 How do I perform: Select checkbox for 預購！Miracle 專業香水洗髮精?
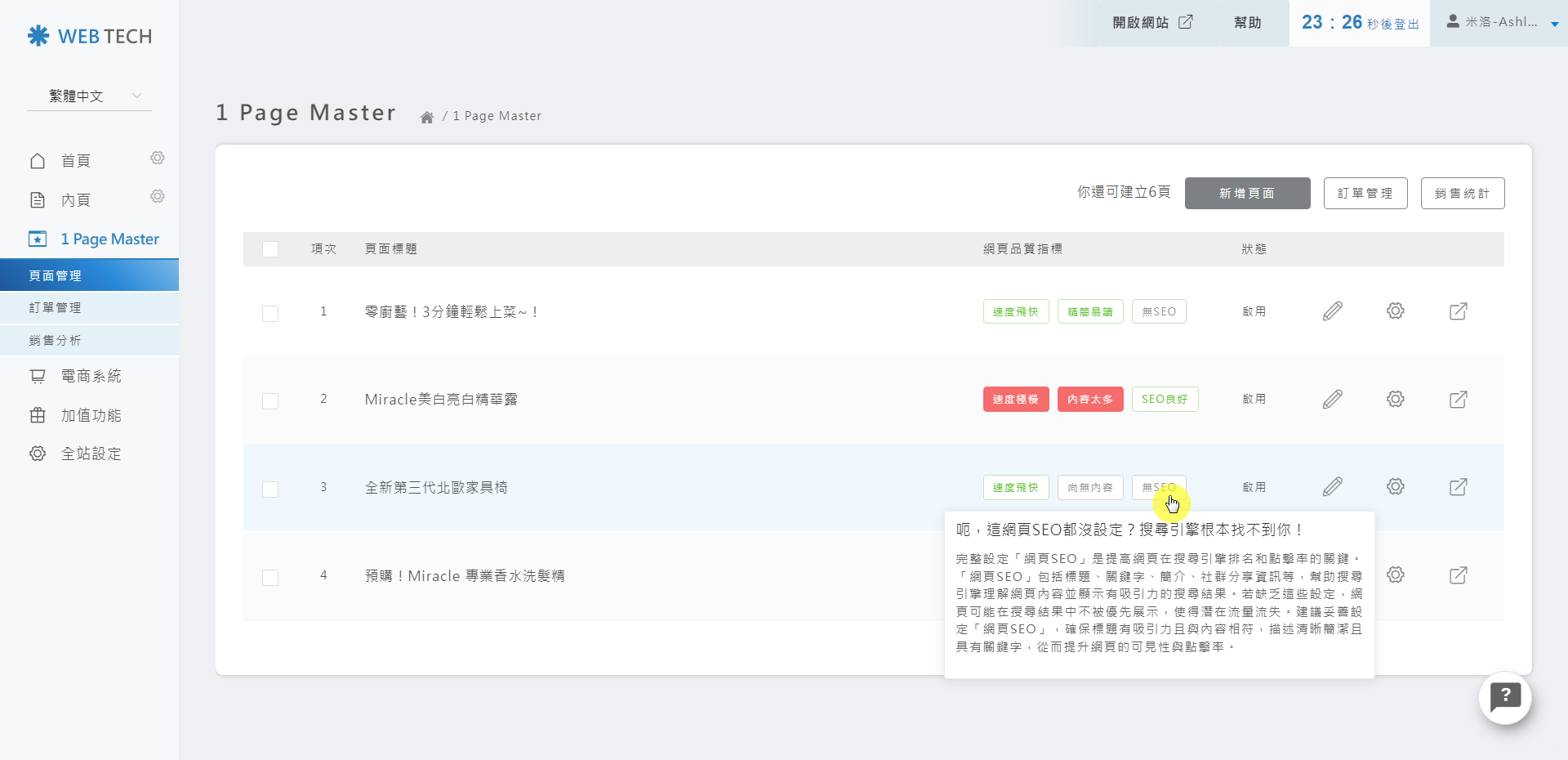point(270,578)
